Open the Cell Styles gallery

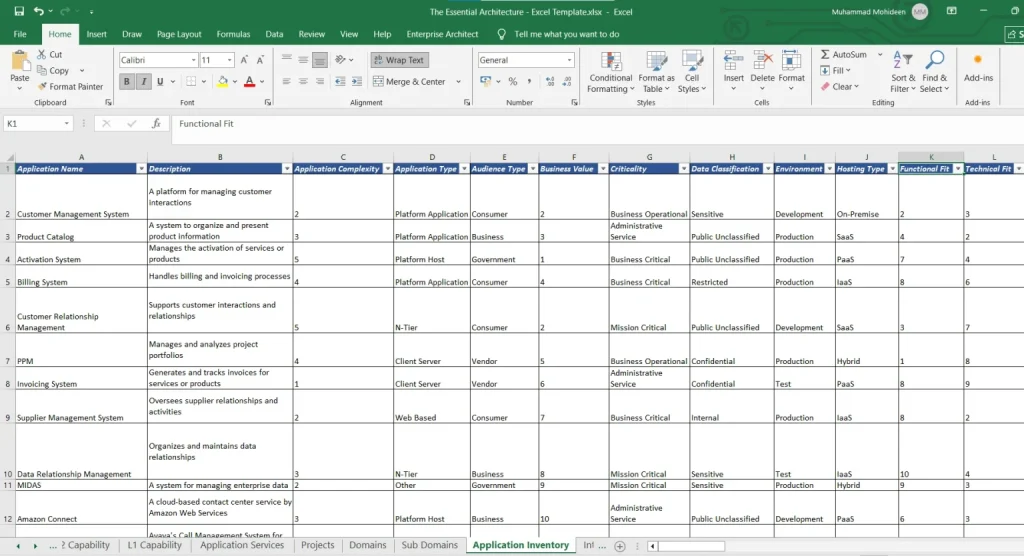coord(691,72)
